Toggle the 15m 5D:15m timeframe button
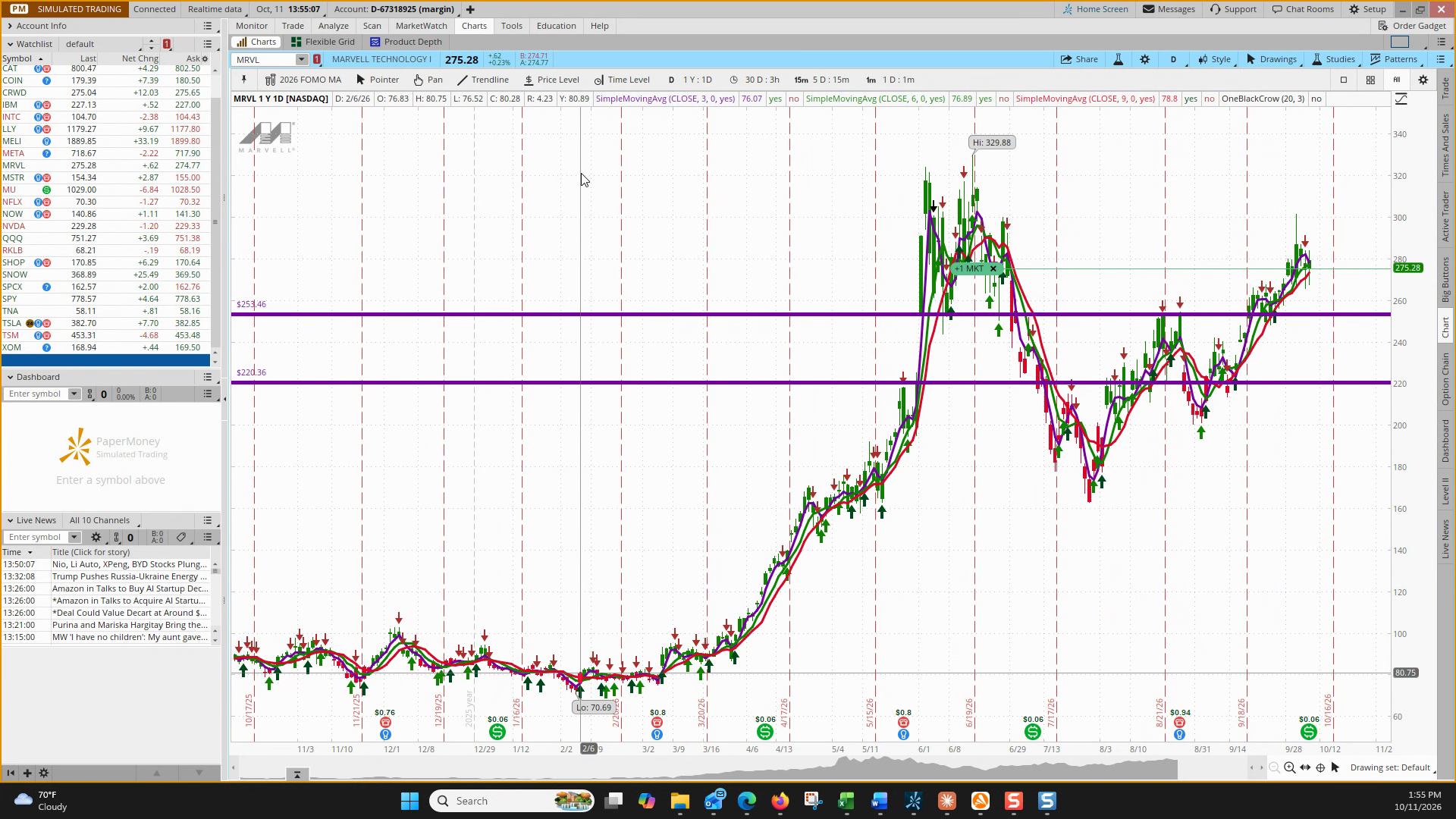Image resolution: width=1456 pixels, height=819 pixels. (822, 80)
